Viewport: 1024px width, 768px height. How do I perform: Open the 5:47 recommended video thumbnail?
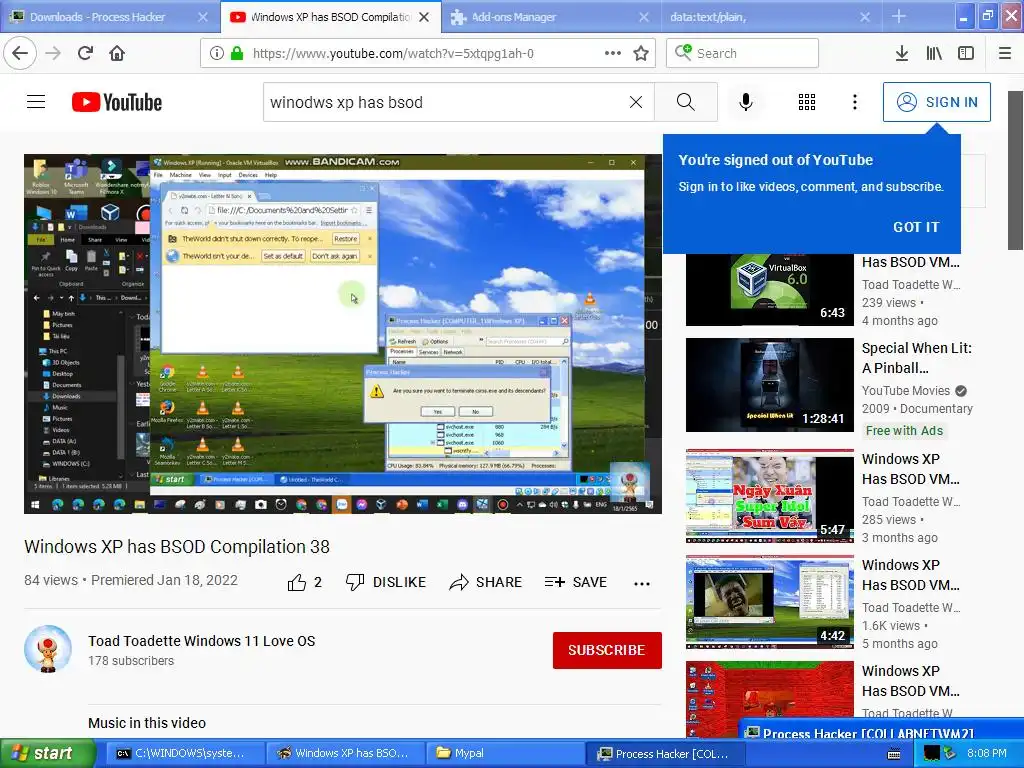(769, 495)
